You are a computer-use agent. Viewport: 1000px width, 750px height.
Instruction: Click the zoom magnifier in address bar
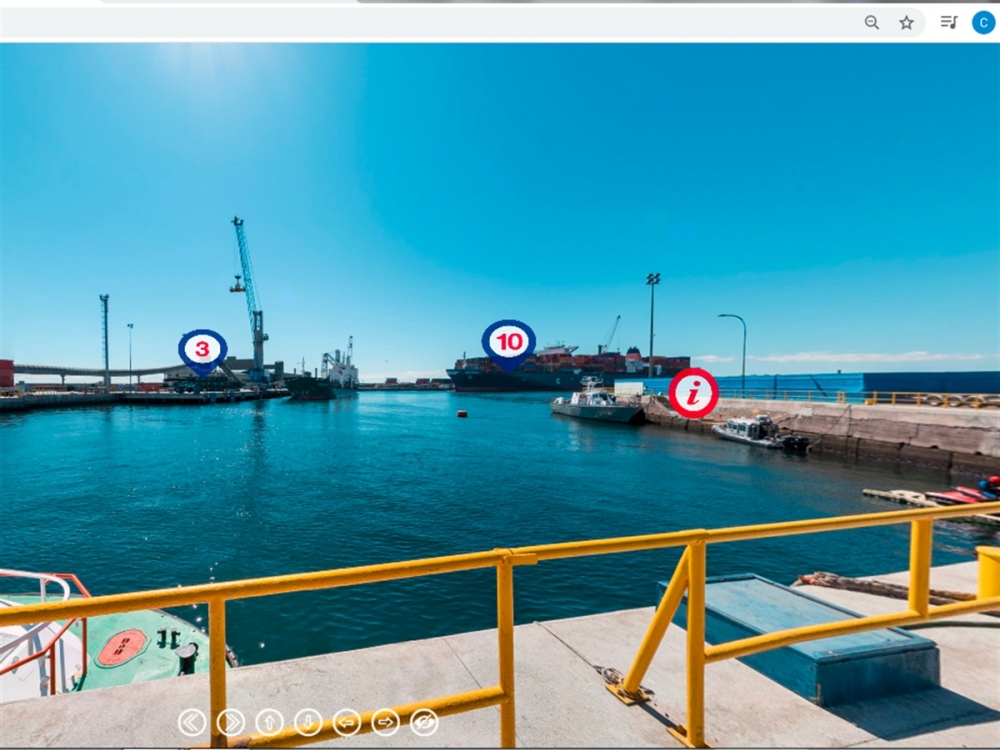(872, 22)
